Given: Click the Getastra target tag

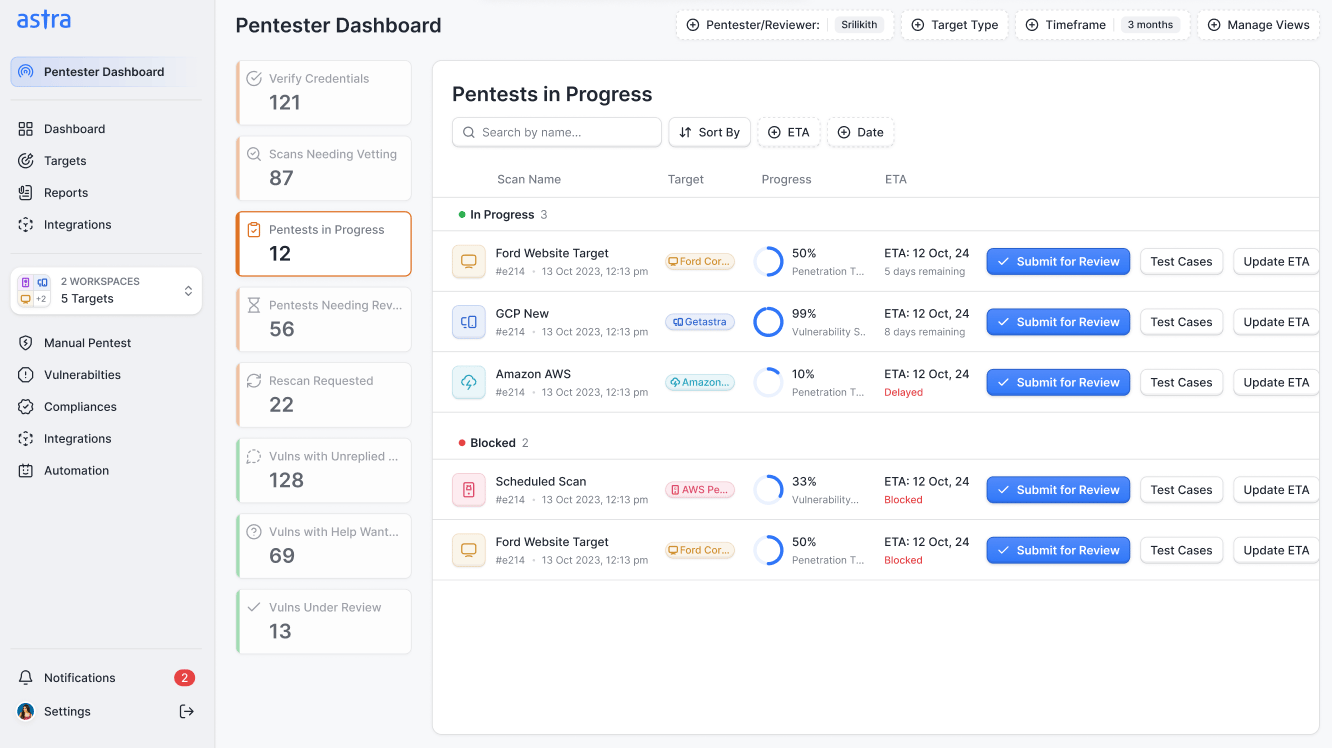Looking at the screenshot, I should (700, 322).
